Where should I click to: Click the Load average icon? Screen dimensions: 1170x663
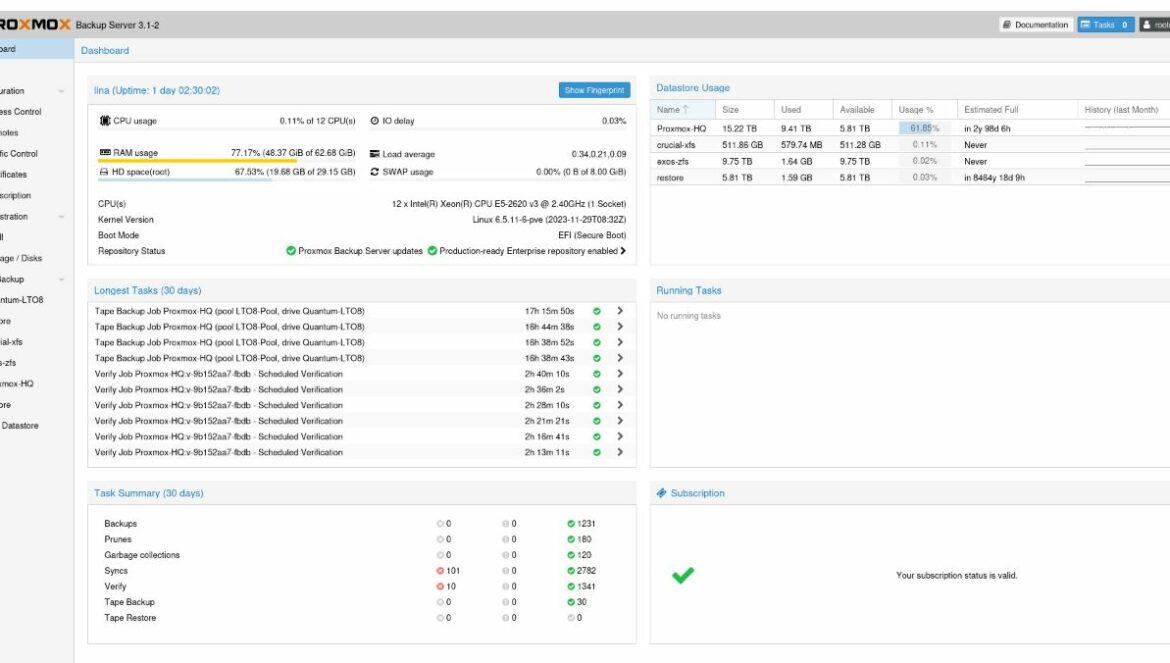(375, 154)
